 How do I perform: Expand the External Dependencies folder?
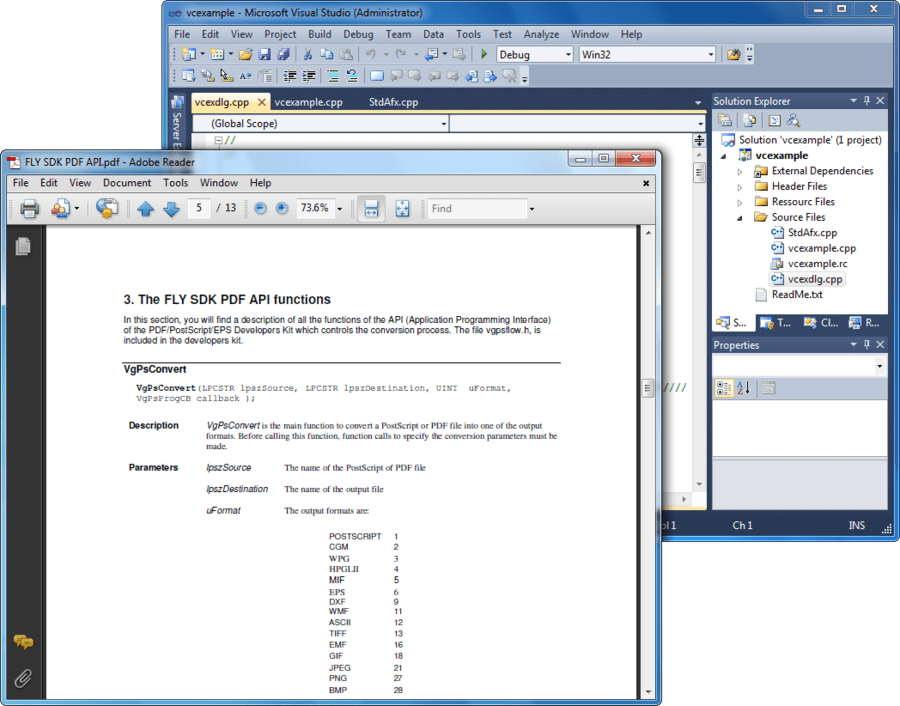coord(740,171)
